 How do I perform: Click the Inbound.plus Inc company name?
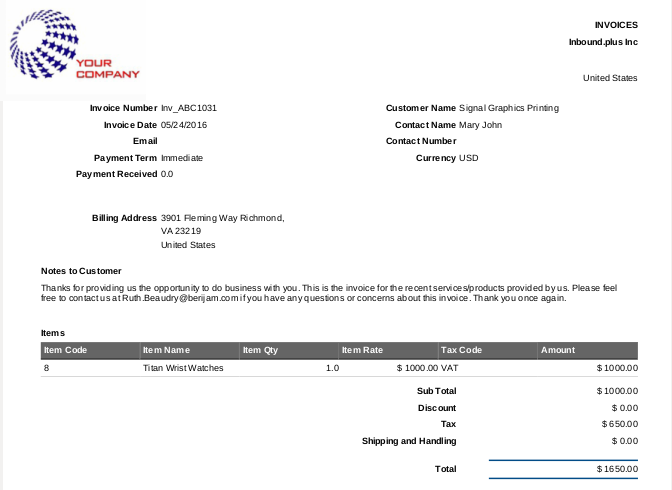coord(602,43)
